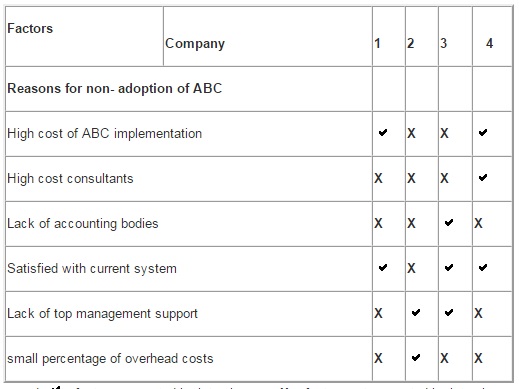Screen dimensions: 519x389
Task: Click the checkmark for Lack of top management support, company 3
Action: coord(449,313)
